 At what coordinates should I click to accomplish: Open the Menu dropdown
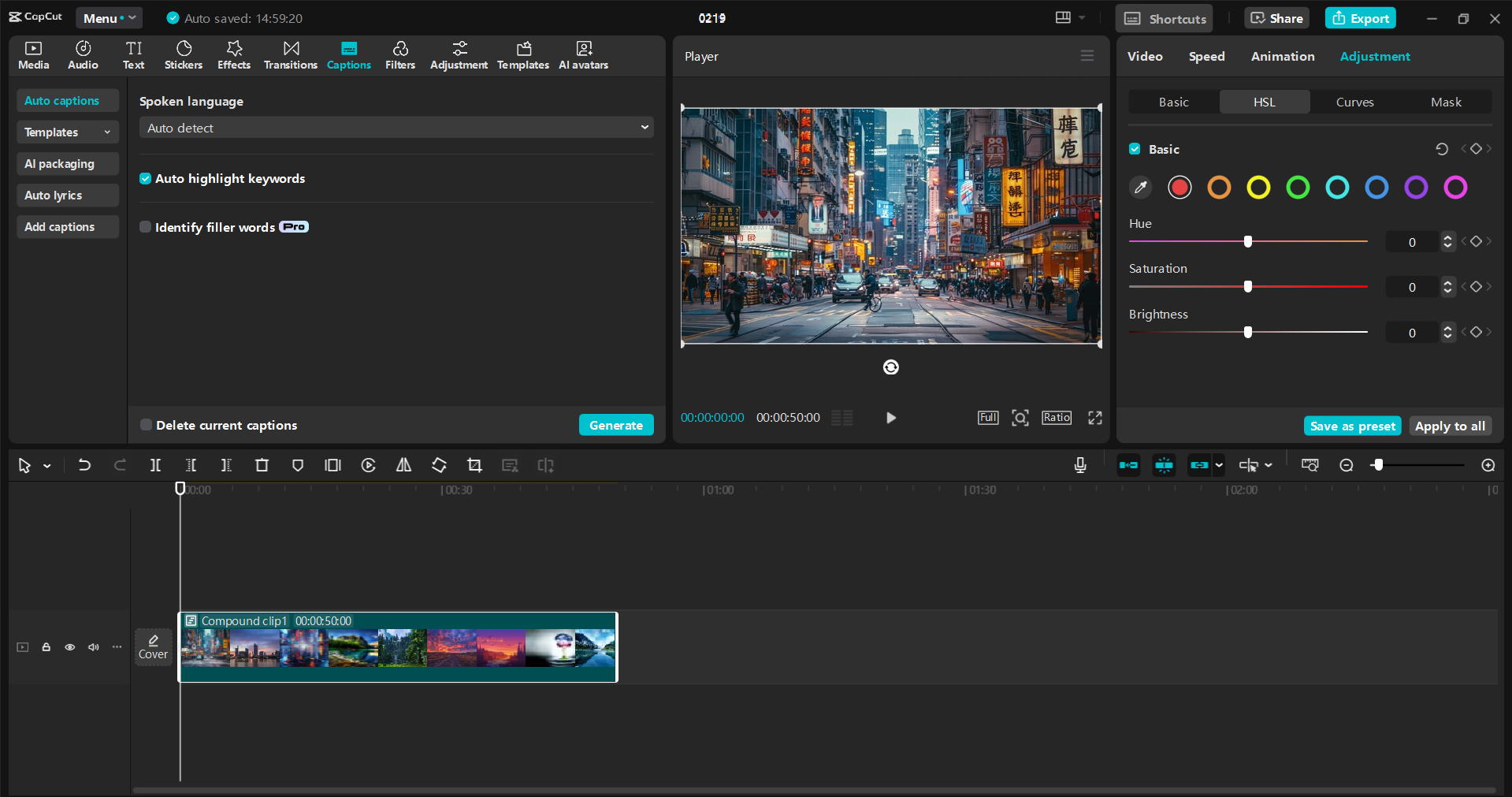109,18
